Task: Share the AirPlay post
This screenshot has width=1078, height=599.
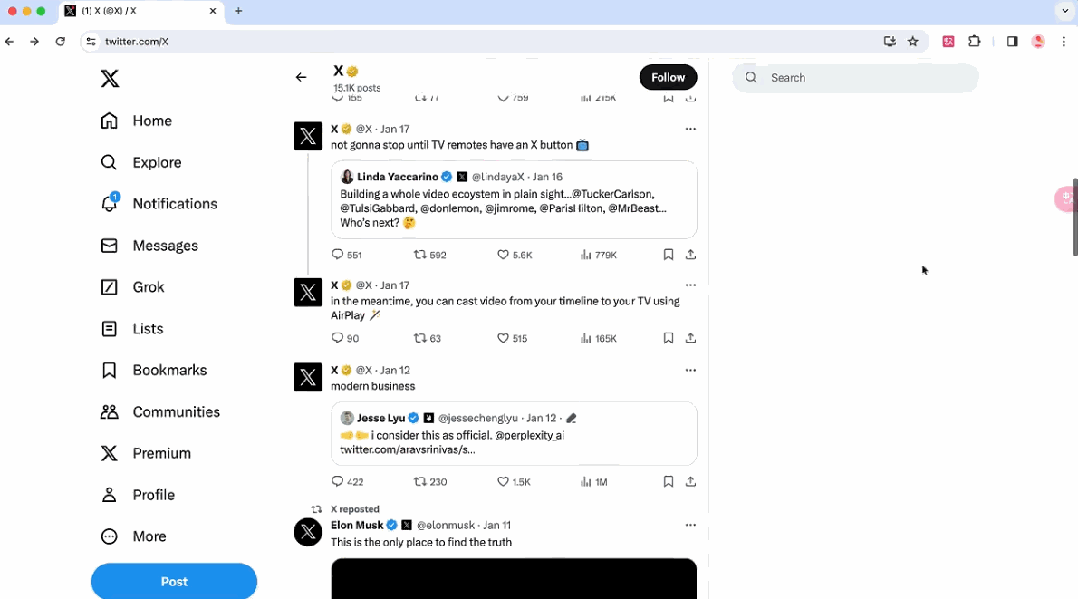Action: pos(691,338)
